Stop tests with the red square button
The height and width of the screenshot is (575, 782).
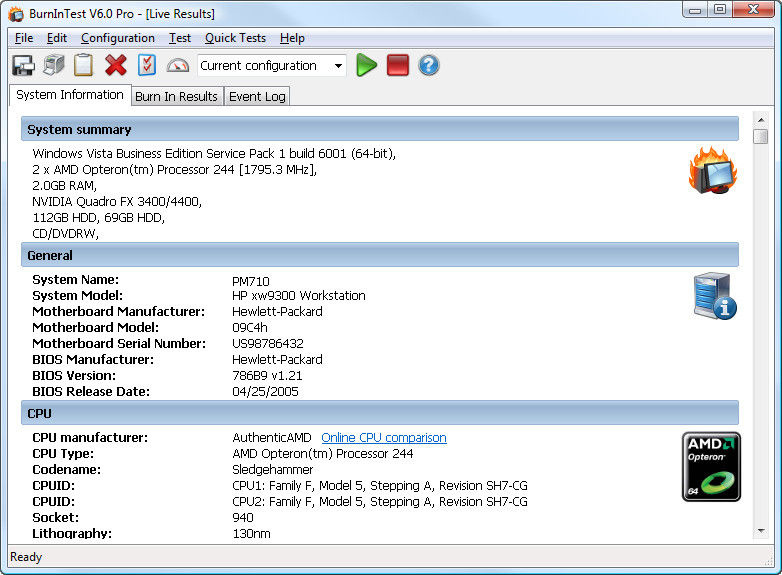pyautogui.click(x=398, y=66)
